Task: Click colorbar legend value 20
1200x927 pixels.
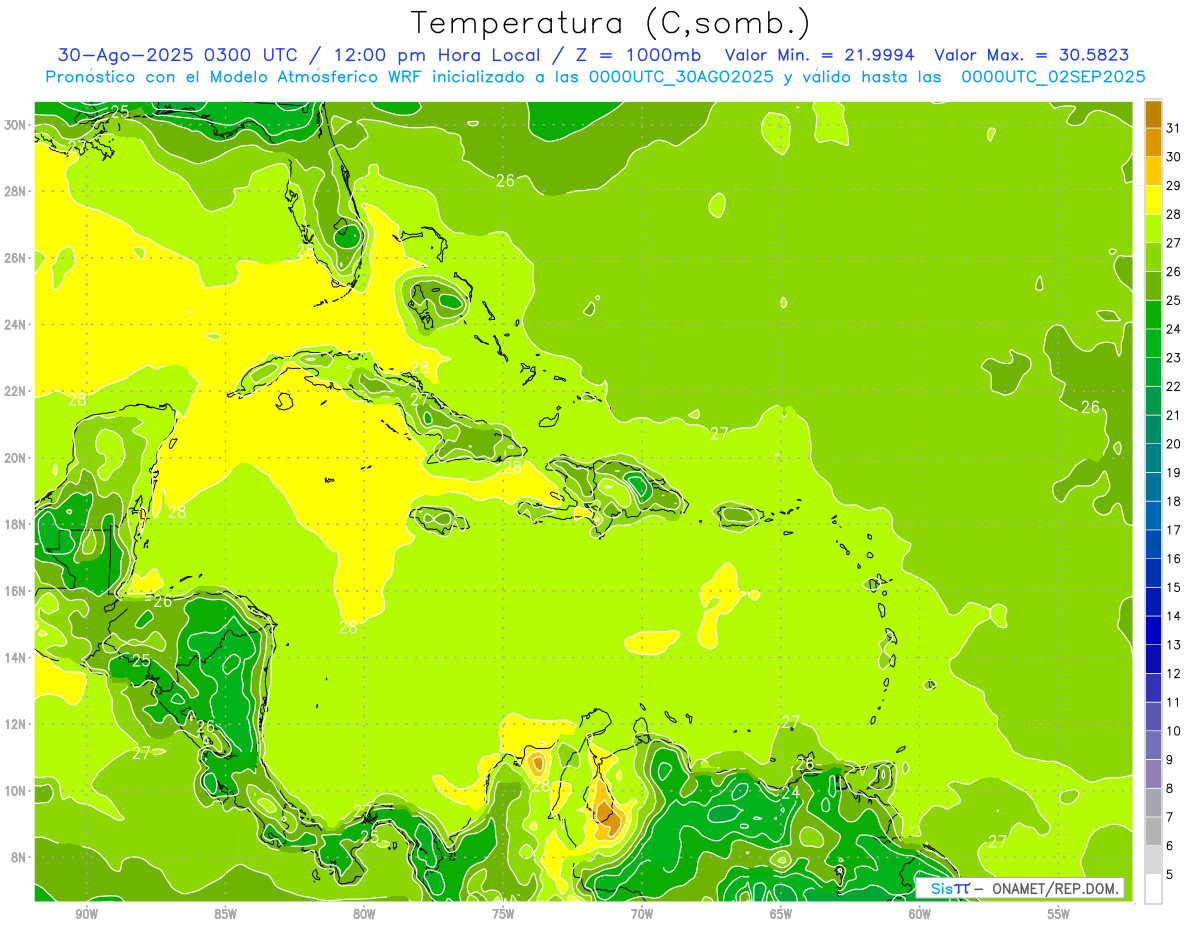Action: [1174, 444]
